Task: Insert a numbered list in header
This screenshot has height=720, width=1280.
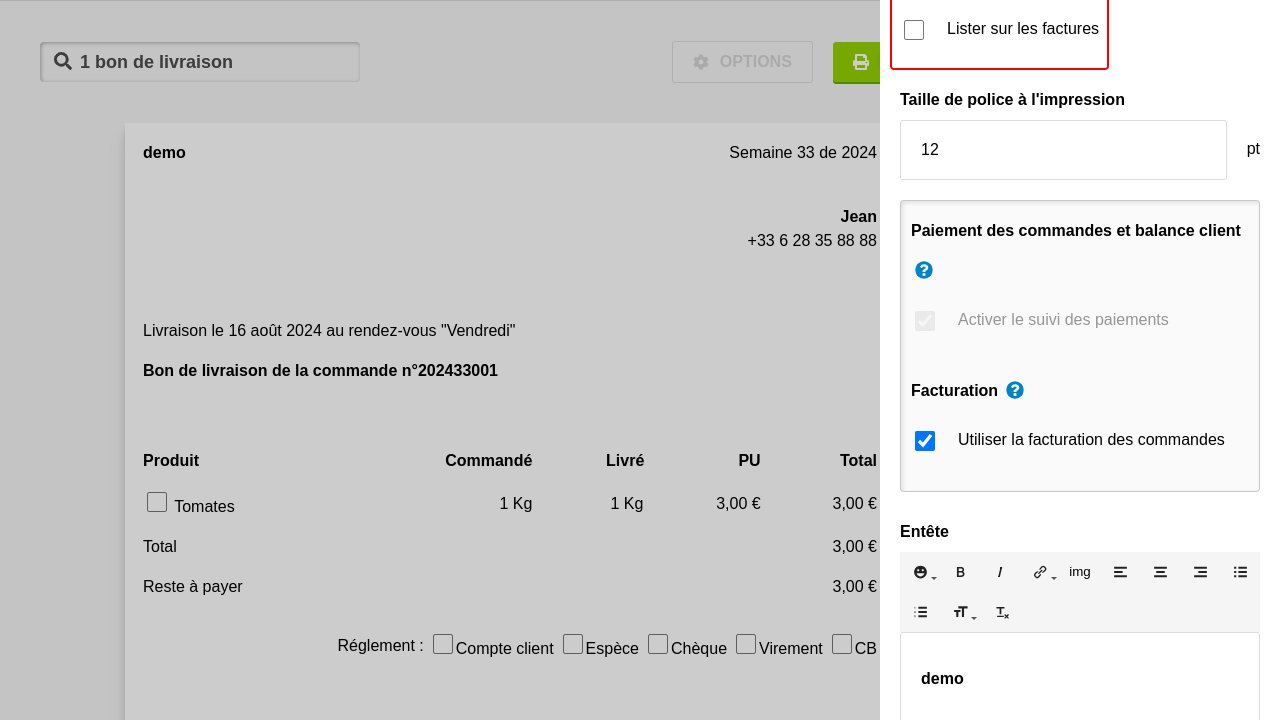Action: pos(920,612)
